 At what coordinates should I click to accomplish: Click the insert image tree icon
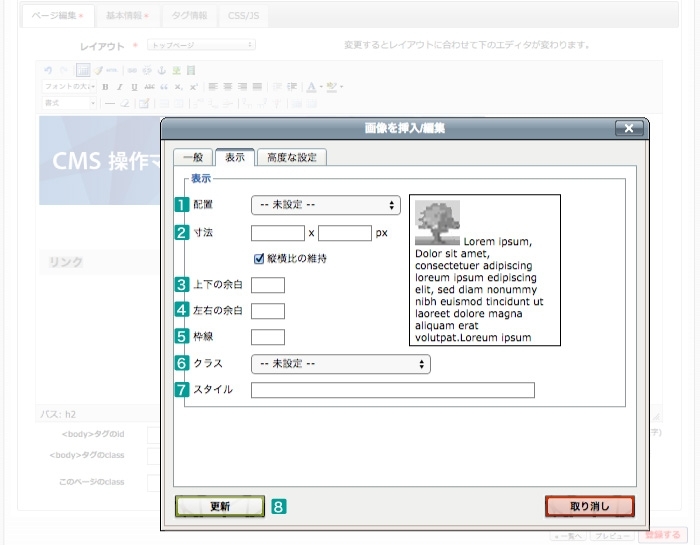pyautogui.click(x=176, y=70)
